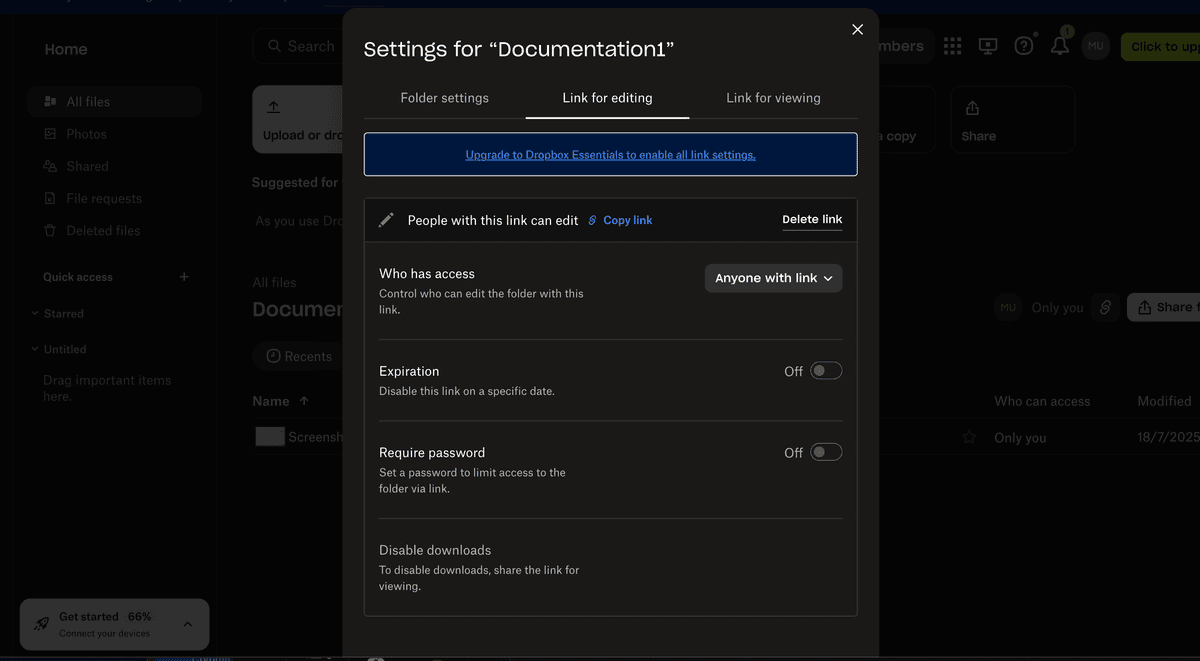The image size is (1200, 661).
Task: Enable the Expiration toggle
Action: [x=826, y=370]
